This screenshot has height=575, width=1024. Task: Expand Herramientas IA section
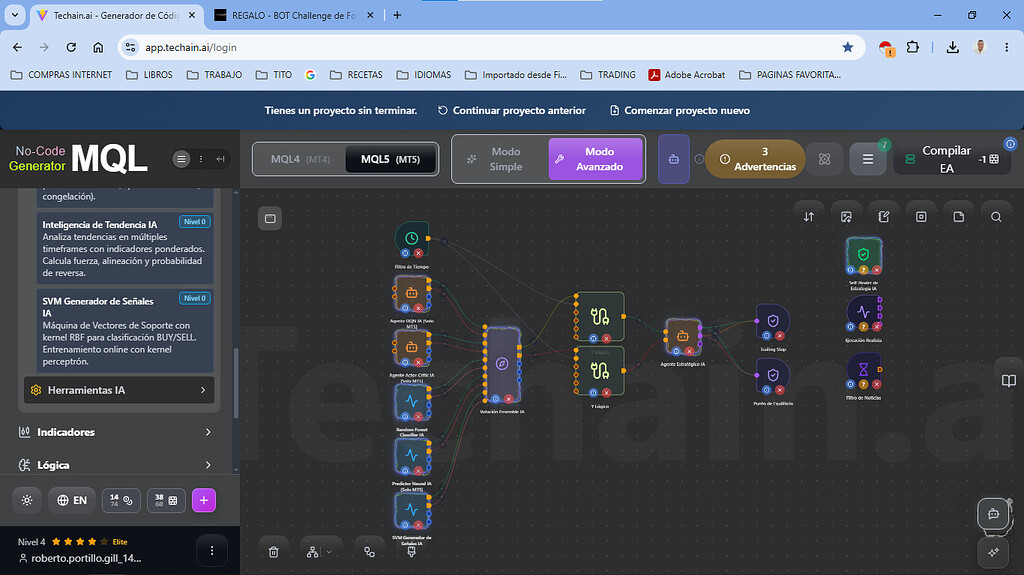point(119,390)
